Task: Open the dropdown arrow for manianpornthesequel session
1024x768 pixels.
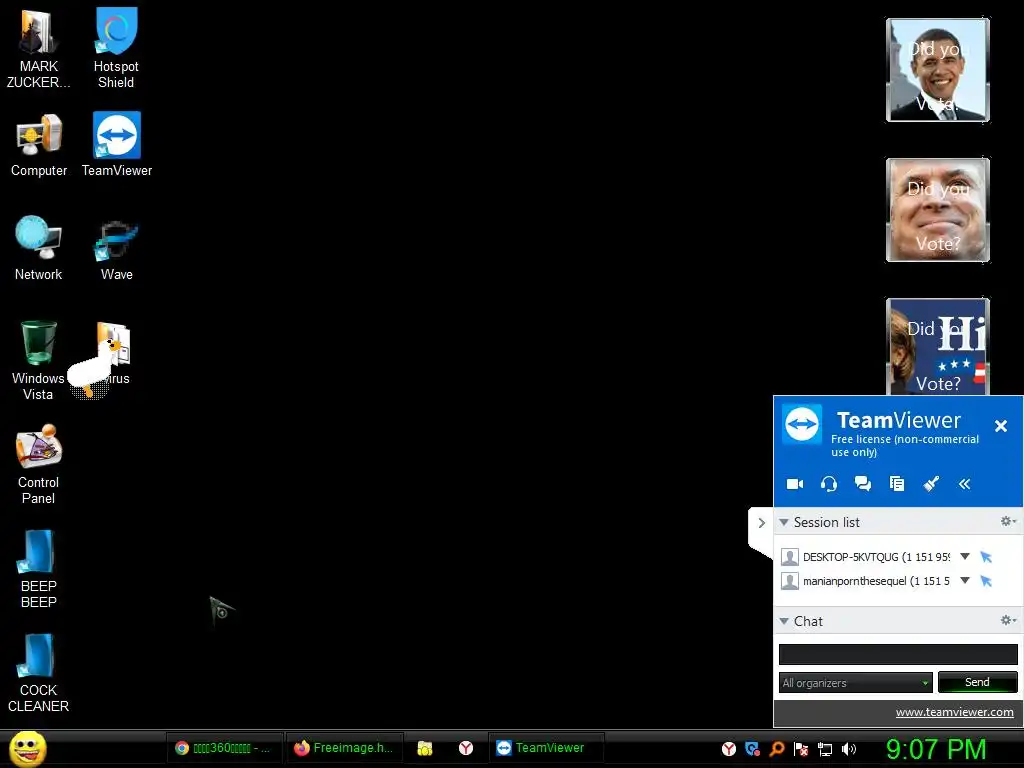Action: point(965,581)
